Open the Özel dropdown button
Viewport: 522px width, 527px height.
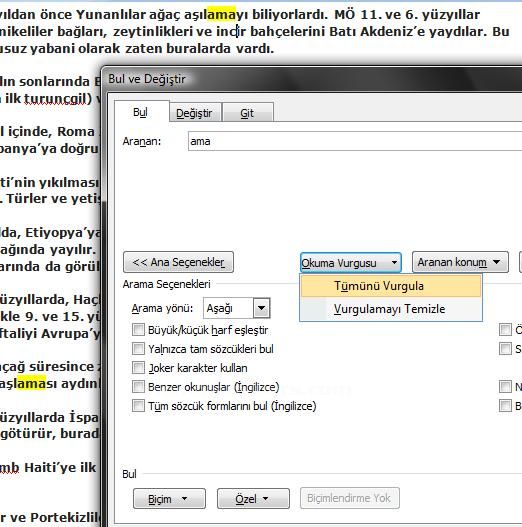(x=253, y=499)
